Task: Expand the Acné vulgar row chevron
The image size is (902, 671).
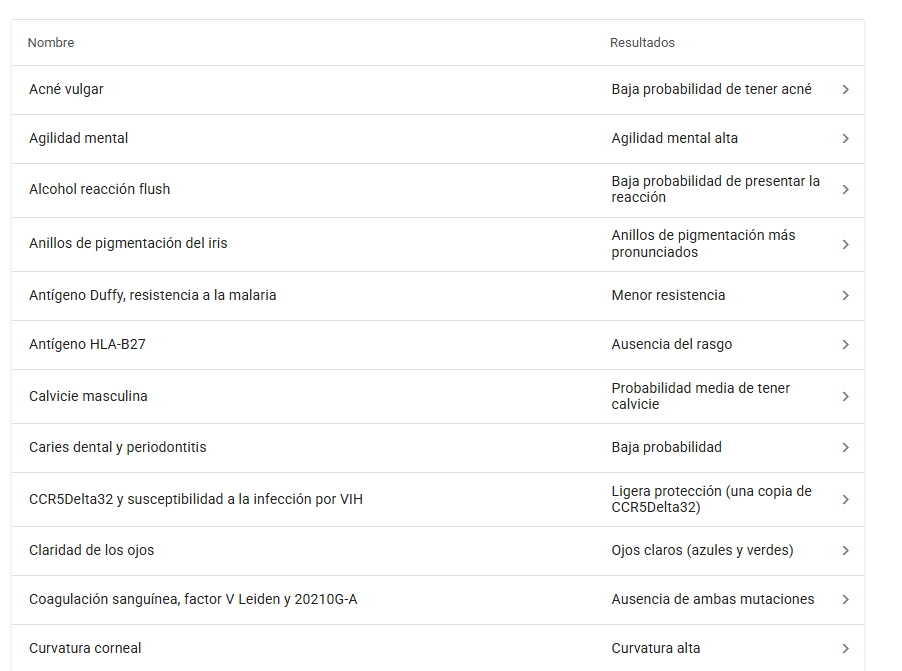Action: coord(845,90)
